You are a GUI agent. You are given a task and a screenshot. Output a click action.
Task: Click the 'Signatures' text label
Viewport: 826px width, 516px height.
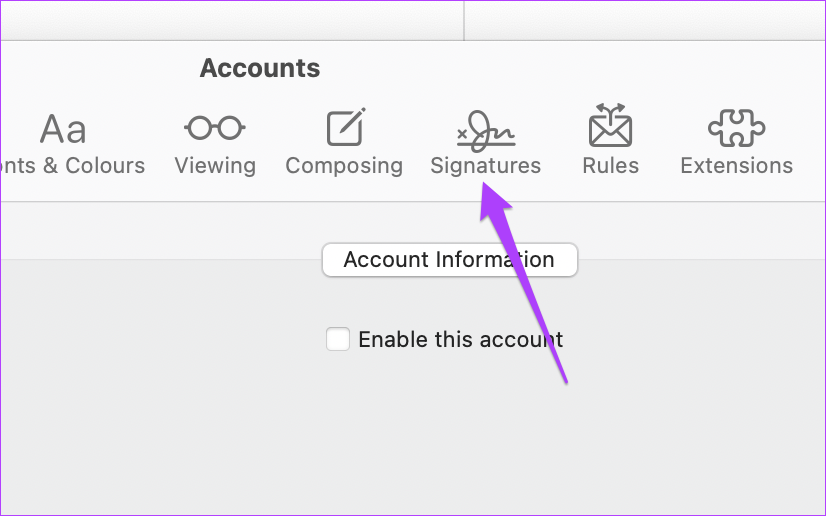click(486, 166)
